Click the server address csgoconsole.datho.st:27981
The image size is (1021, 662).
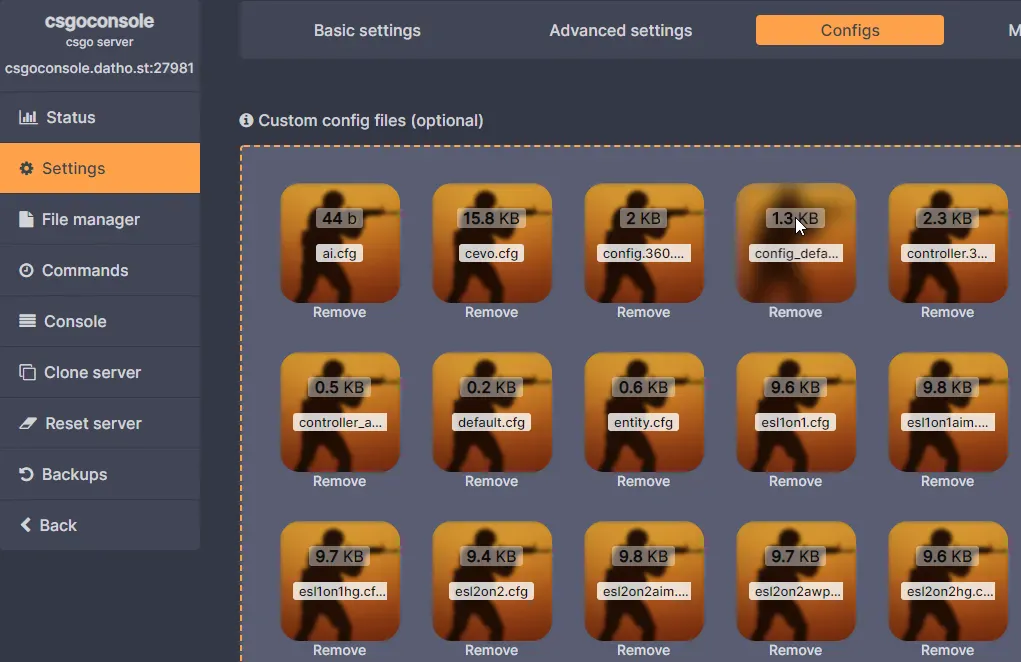[x=100, y=68]
